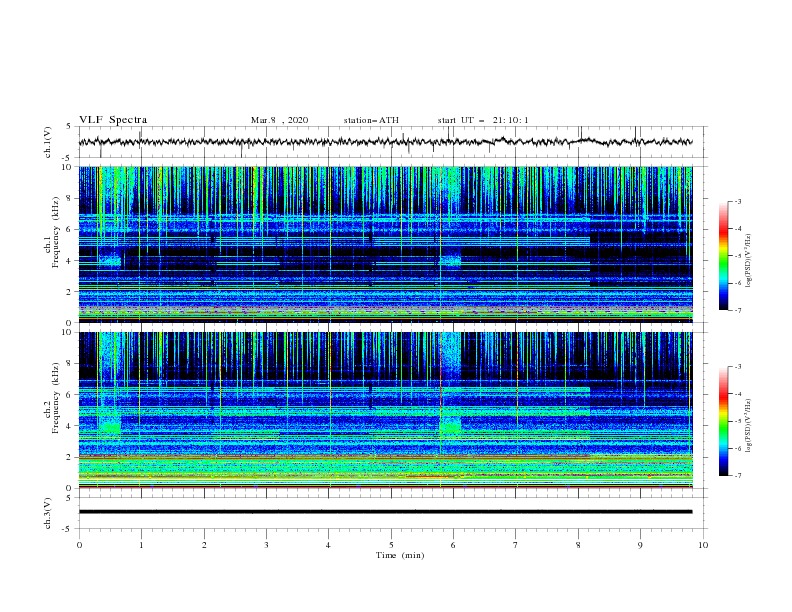Screen dimensions: 792x612
Task: Click ch.2 4 kHz green burst near minute 0.5
Action: (x=110, y=427)
